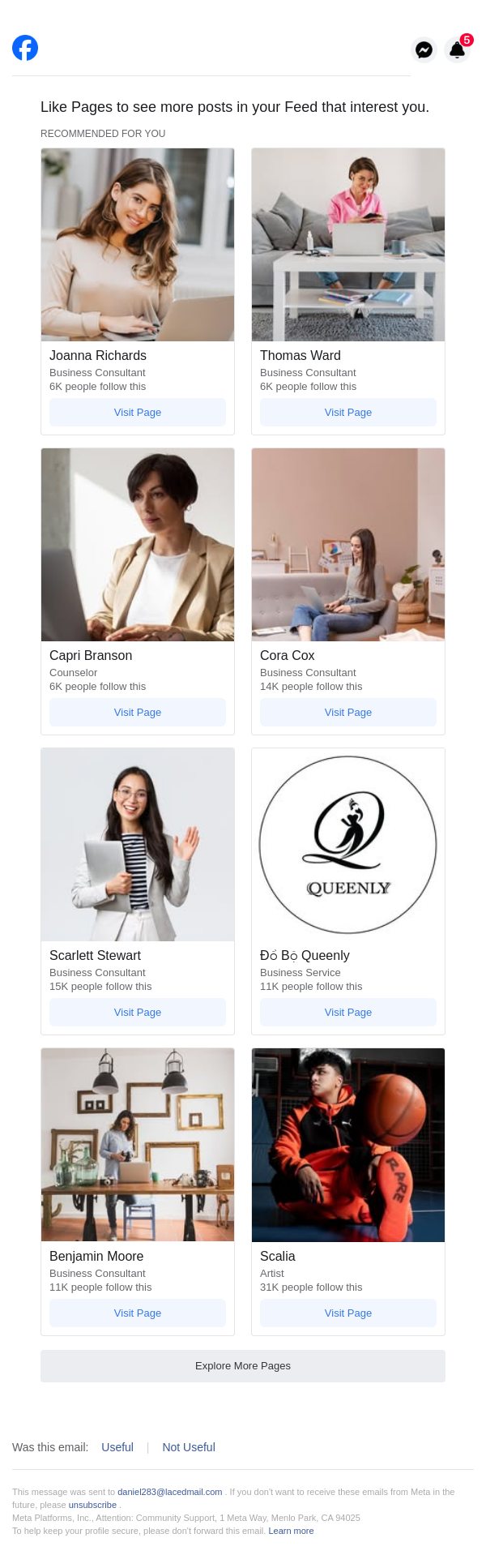
Task: Visit Page for Benjamin Moore
Action: [x=138, y=1313]
